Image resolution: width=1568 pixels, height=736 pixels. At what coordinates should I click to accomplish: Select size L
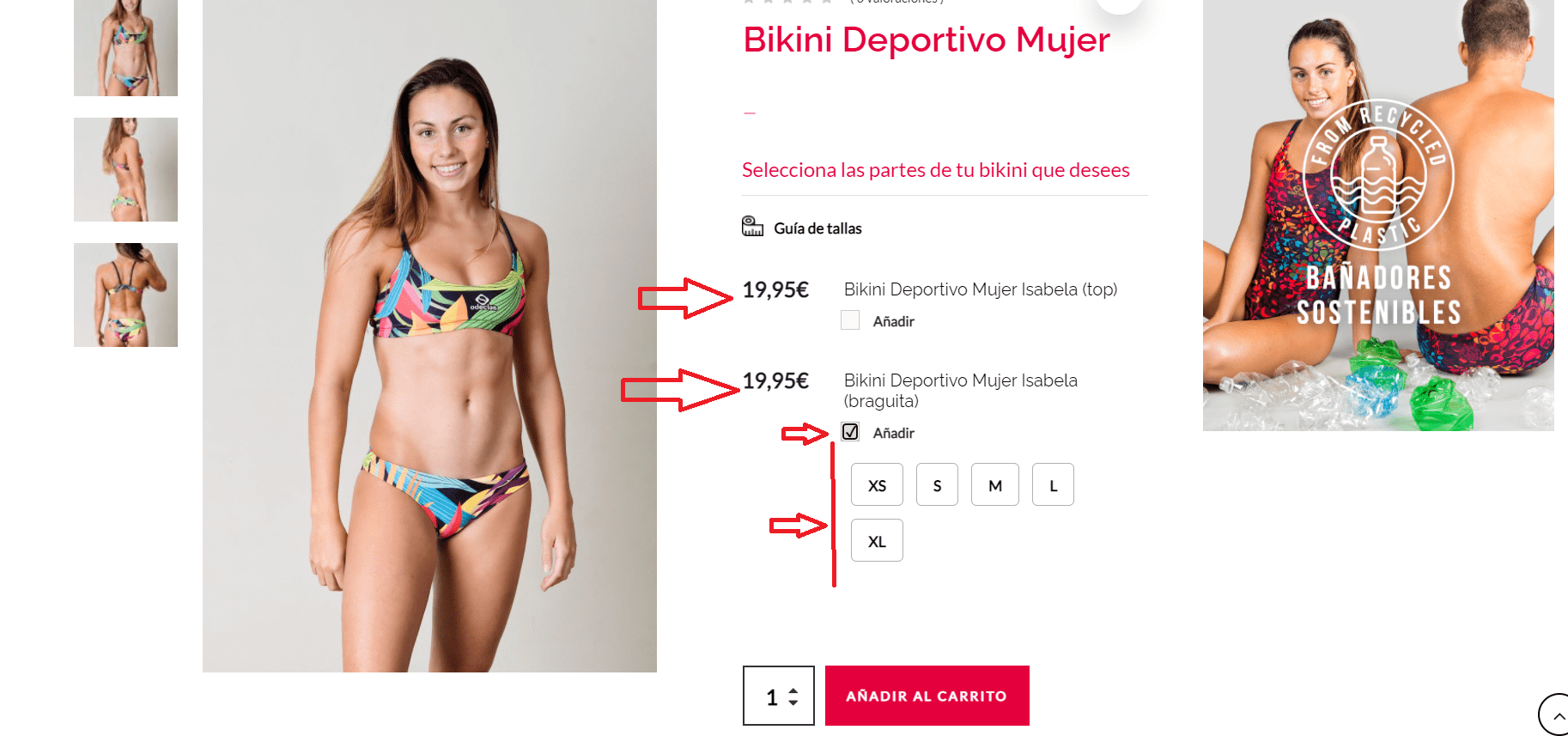tap(1053, 484)
